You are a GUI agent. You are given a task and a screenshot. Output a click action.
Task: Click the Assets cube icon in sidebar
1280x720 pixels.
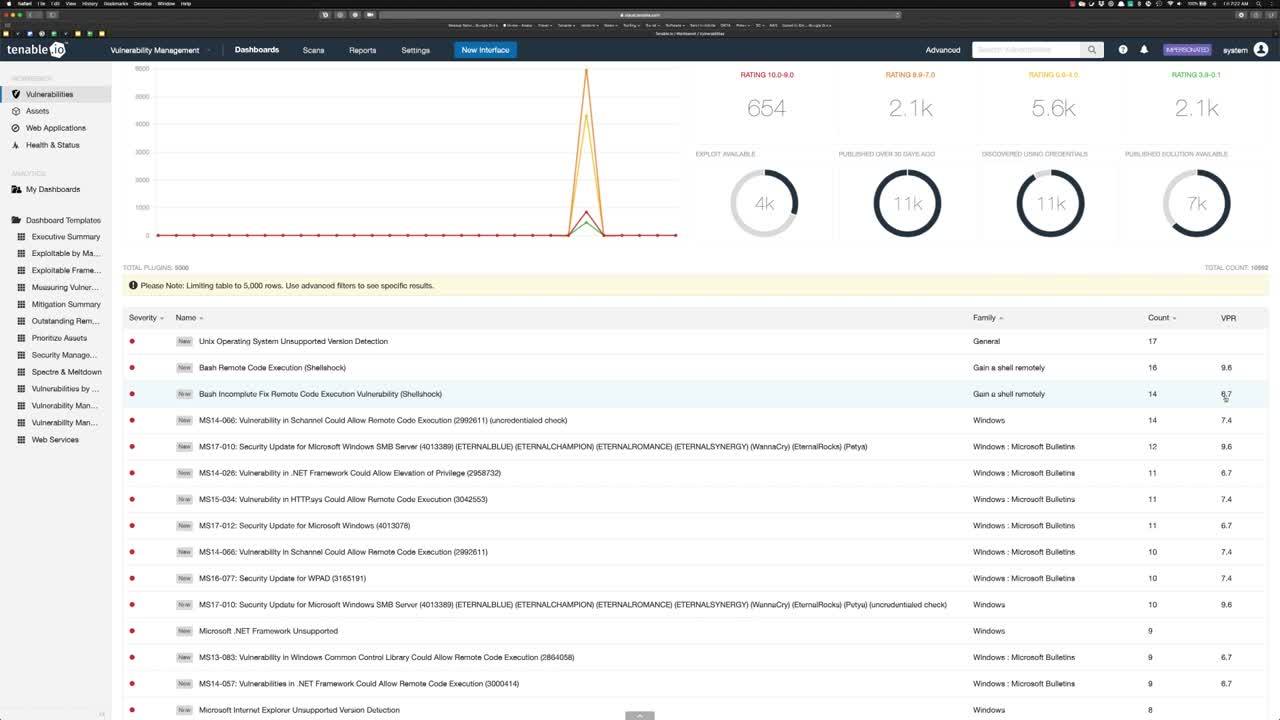[x=16, y=111]
